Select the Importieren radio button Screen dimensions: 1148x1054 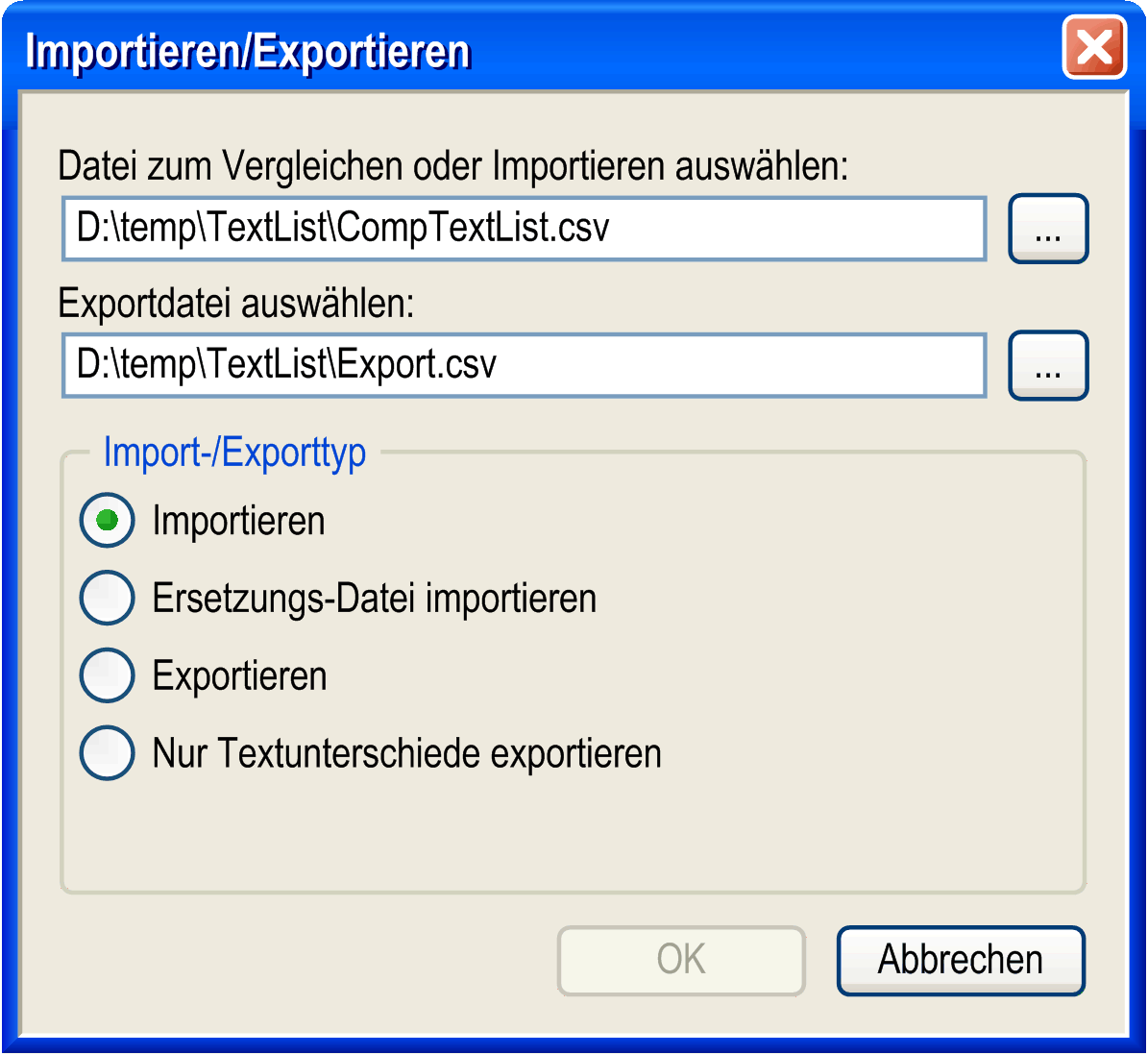click(107, 520)
